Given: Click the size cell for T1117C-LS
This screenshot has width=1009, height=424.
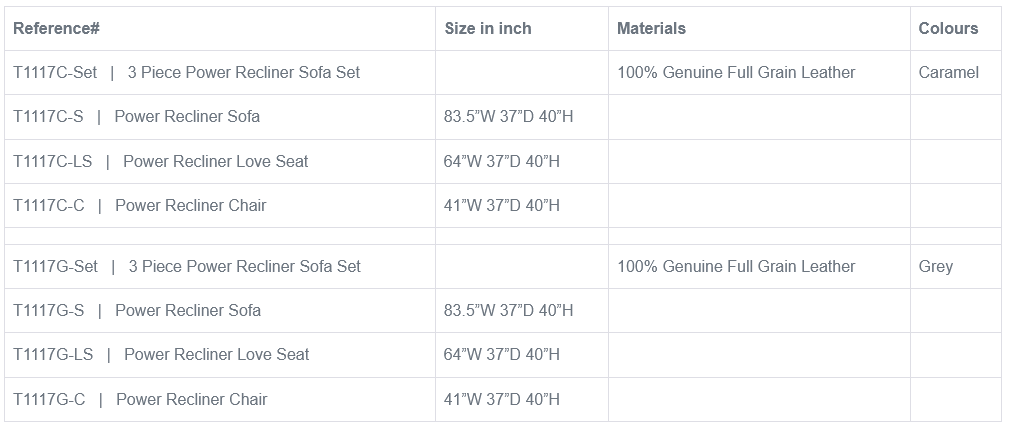Looking at the screenshot, I should point(502,162).
